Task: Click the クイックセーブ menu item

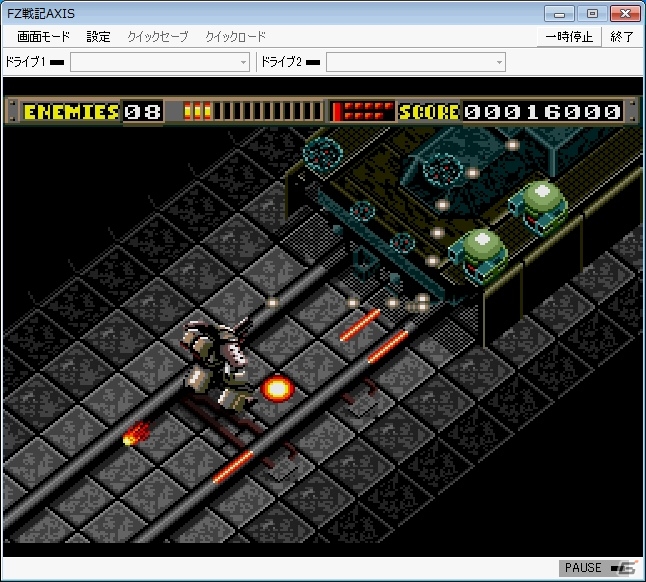Action: [x=158, y=37]
